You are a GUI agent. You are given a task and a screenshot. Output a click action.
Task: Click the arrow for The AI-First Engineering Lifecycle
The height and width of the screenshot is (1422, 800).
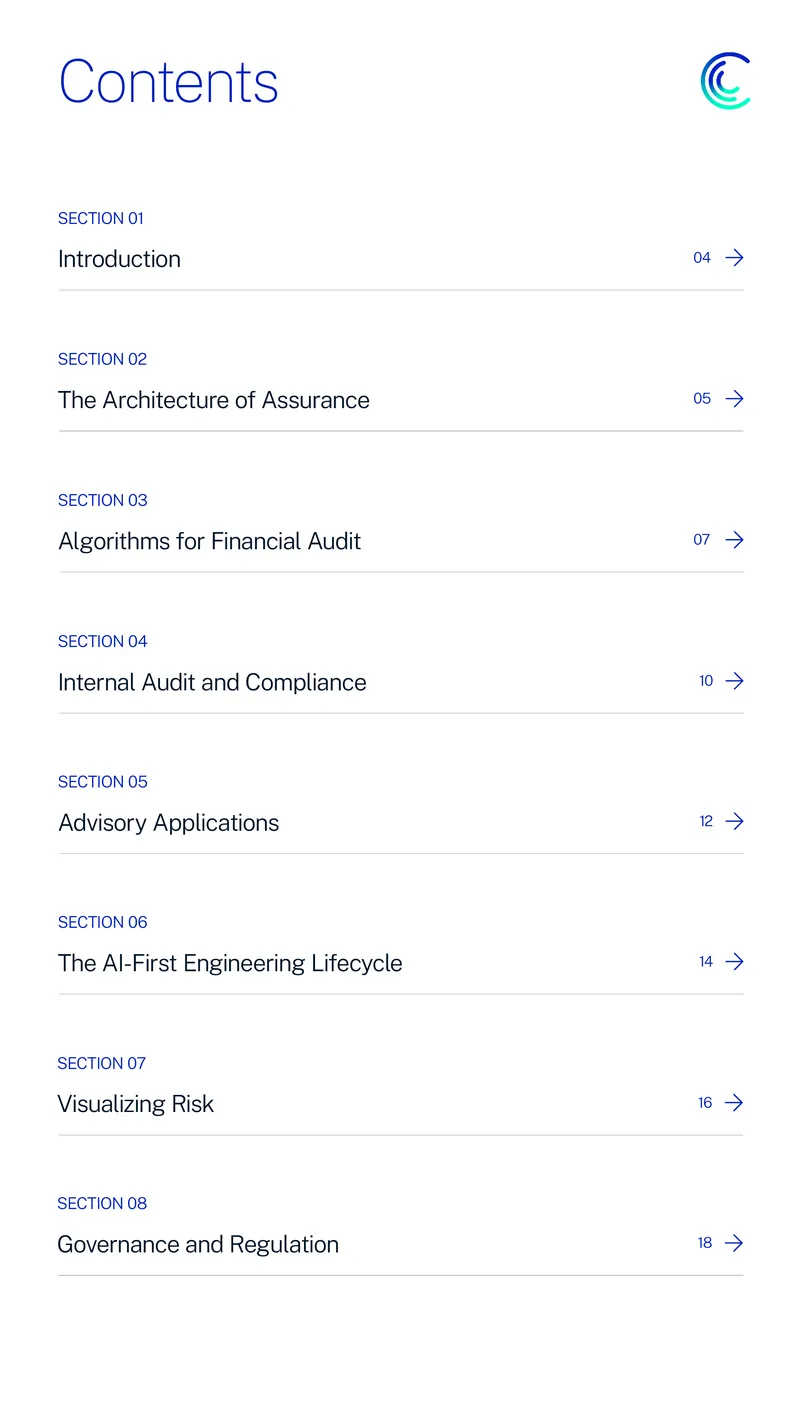click(734, 962)
